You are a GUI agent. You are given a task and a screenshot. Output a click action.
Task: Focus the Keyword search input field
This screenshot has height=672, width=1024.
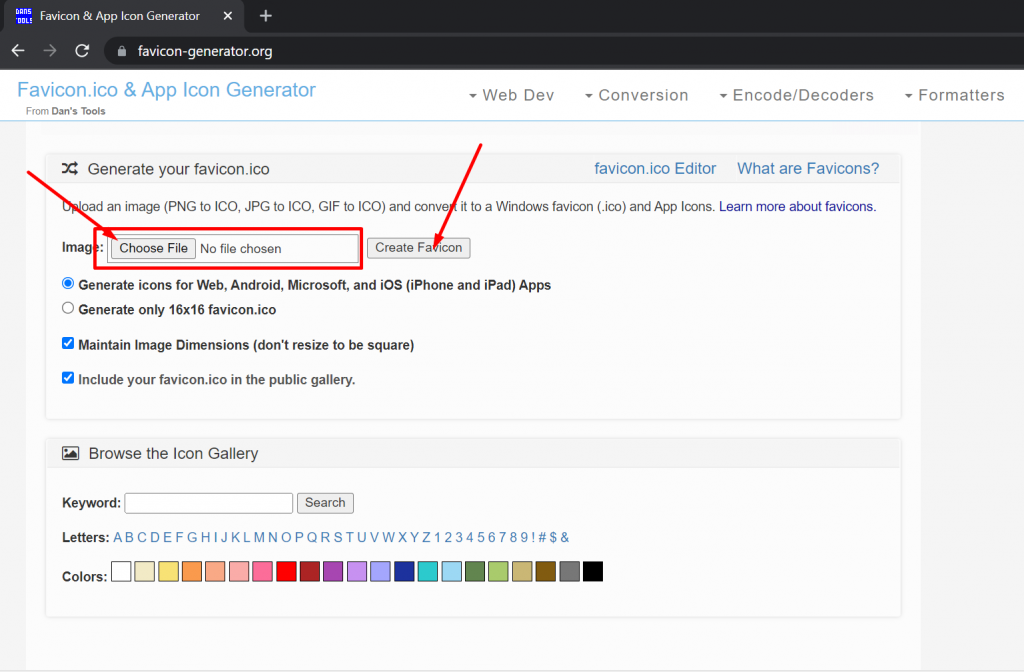tap(208, 503)
